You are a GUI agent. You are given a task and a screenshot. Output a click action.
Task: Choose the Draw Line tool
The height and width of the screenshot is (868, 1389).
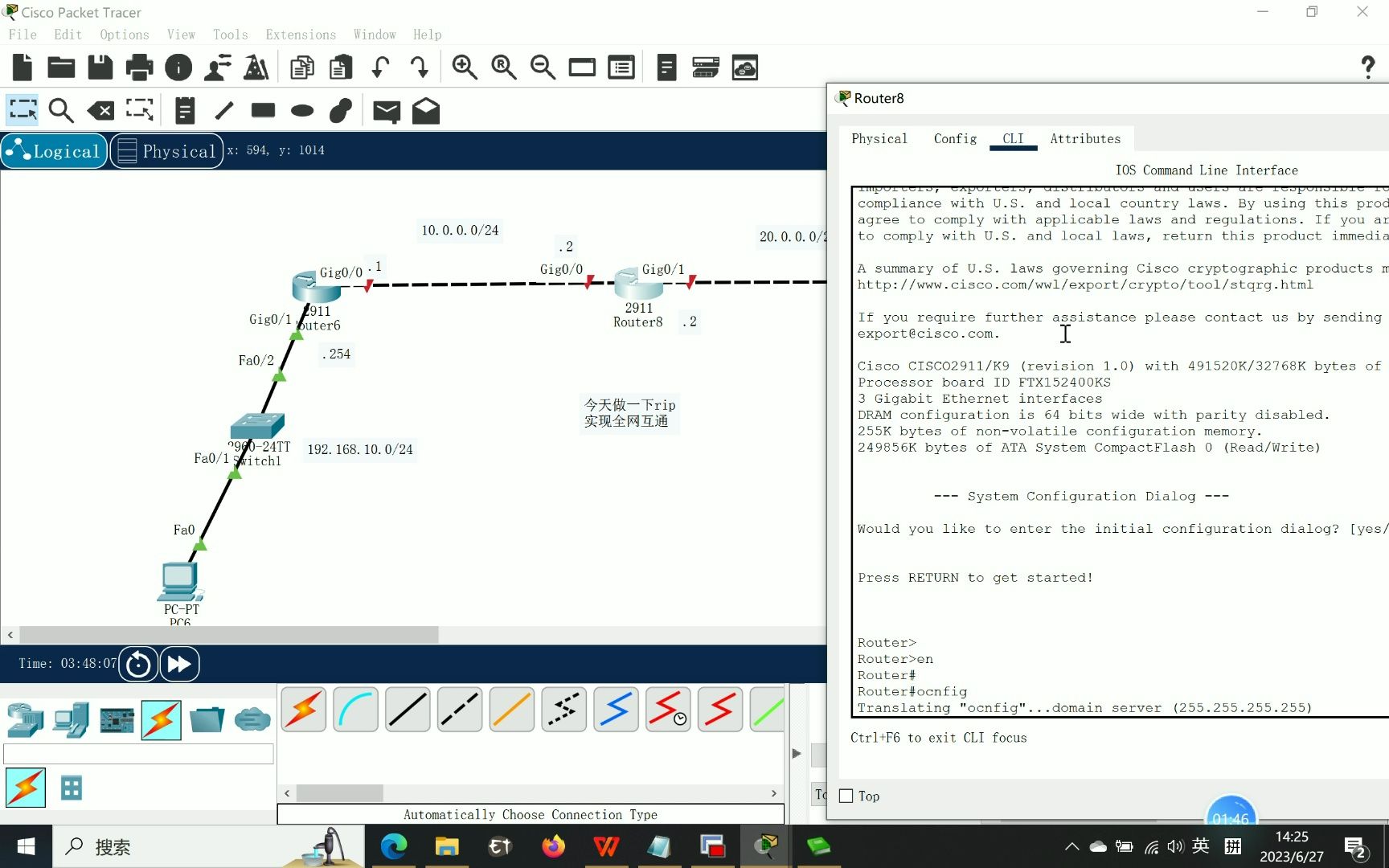pos(224,110)
